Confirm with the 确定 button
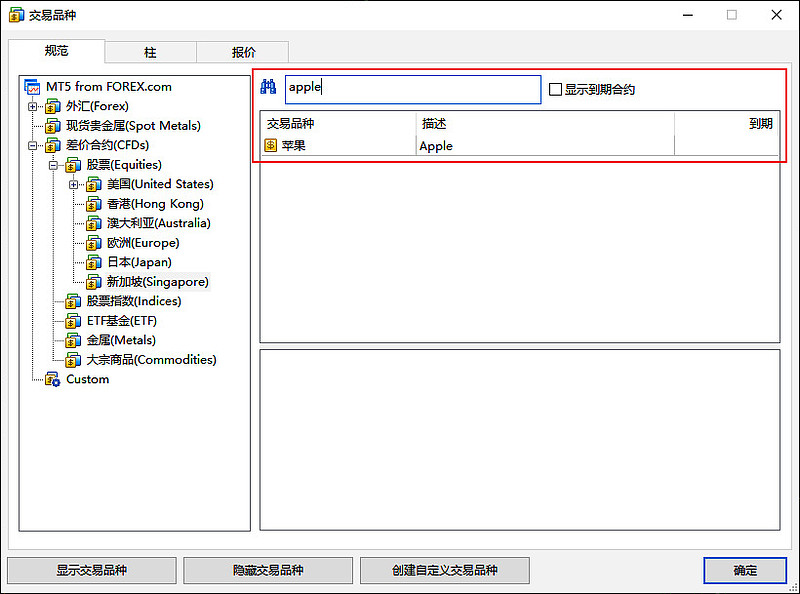 click(x=745, y=570)
